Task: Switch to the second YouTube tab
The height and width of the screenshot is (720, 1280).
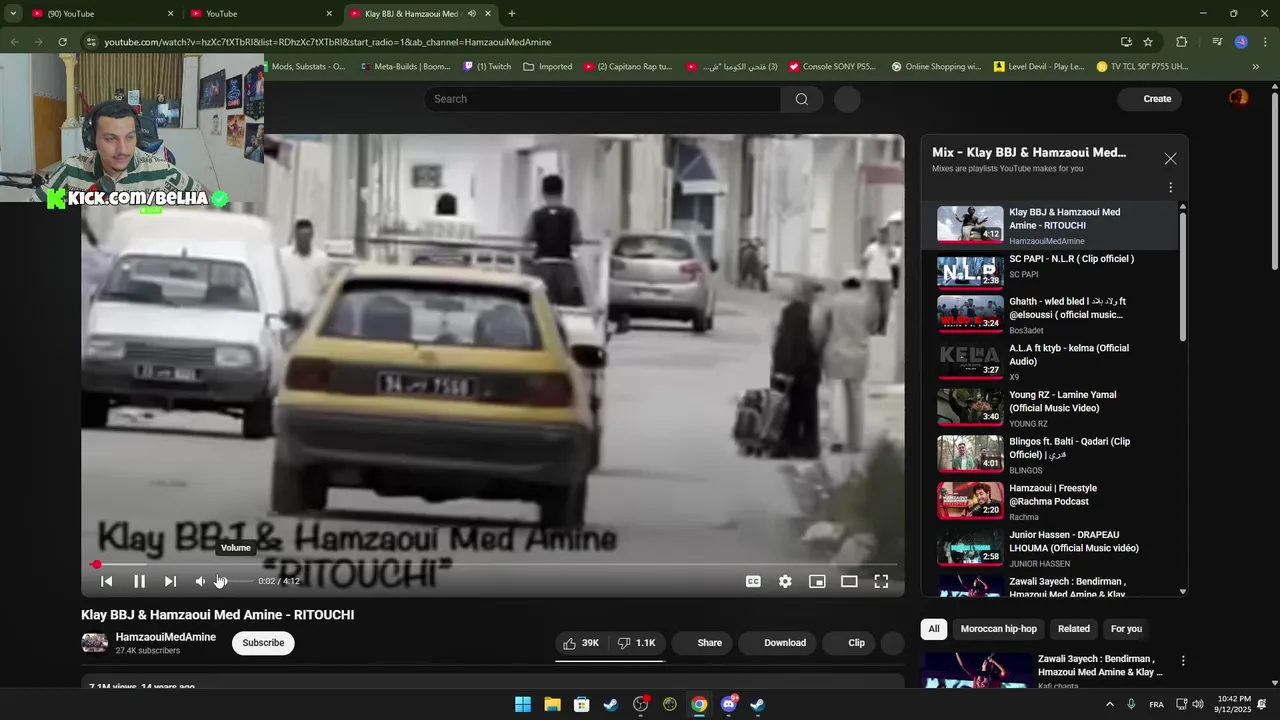Action: point(262,14)
